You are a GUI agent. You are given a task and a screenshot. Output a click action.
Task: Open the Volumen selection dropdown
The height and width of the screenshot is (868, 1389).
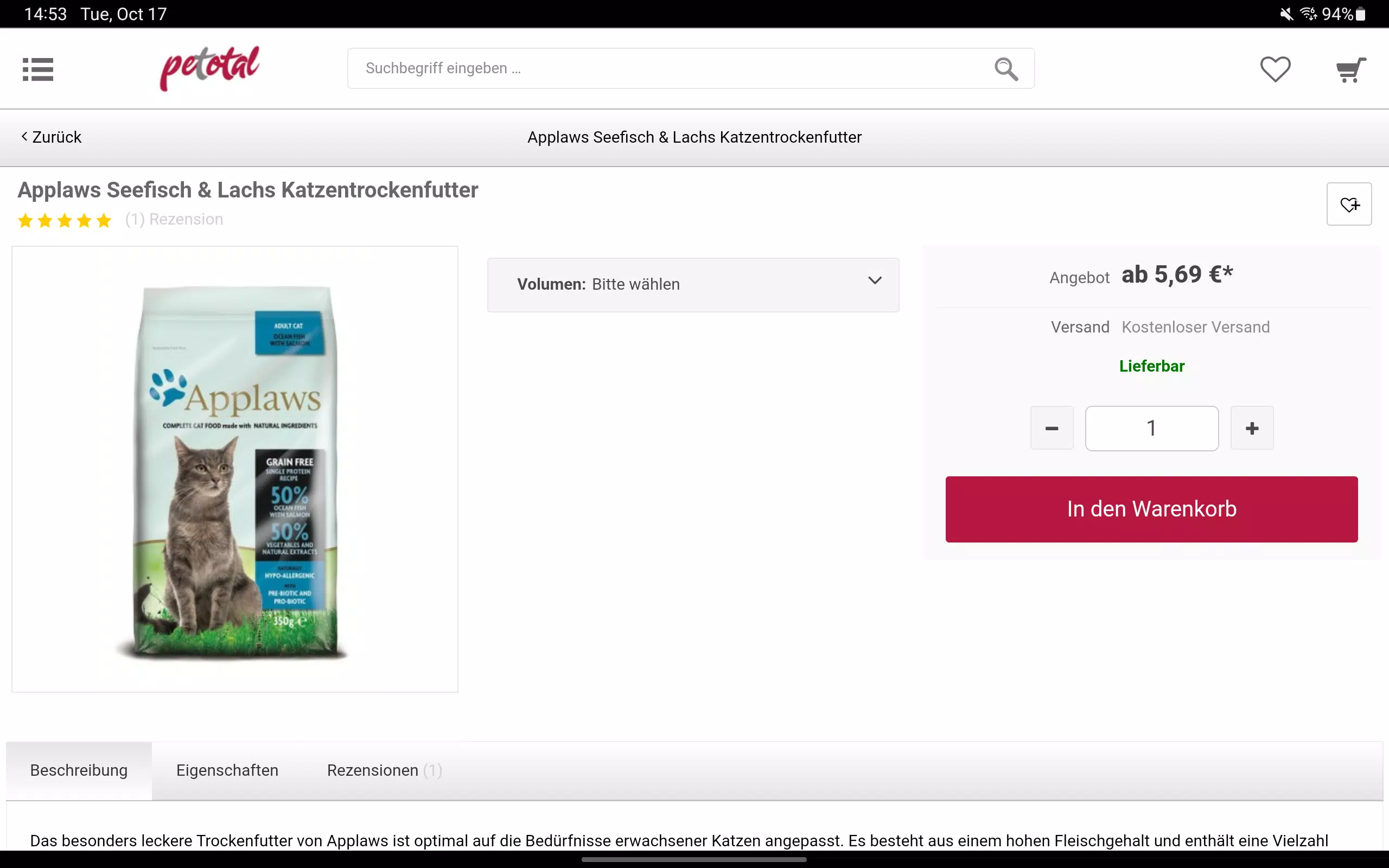click(x=693, y=285)
